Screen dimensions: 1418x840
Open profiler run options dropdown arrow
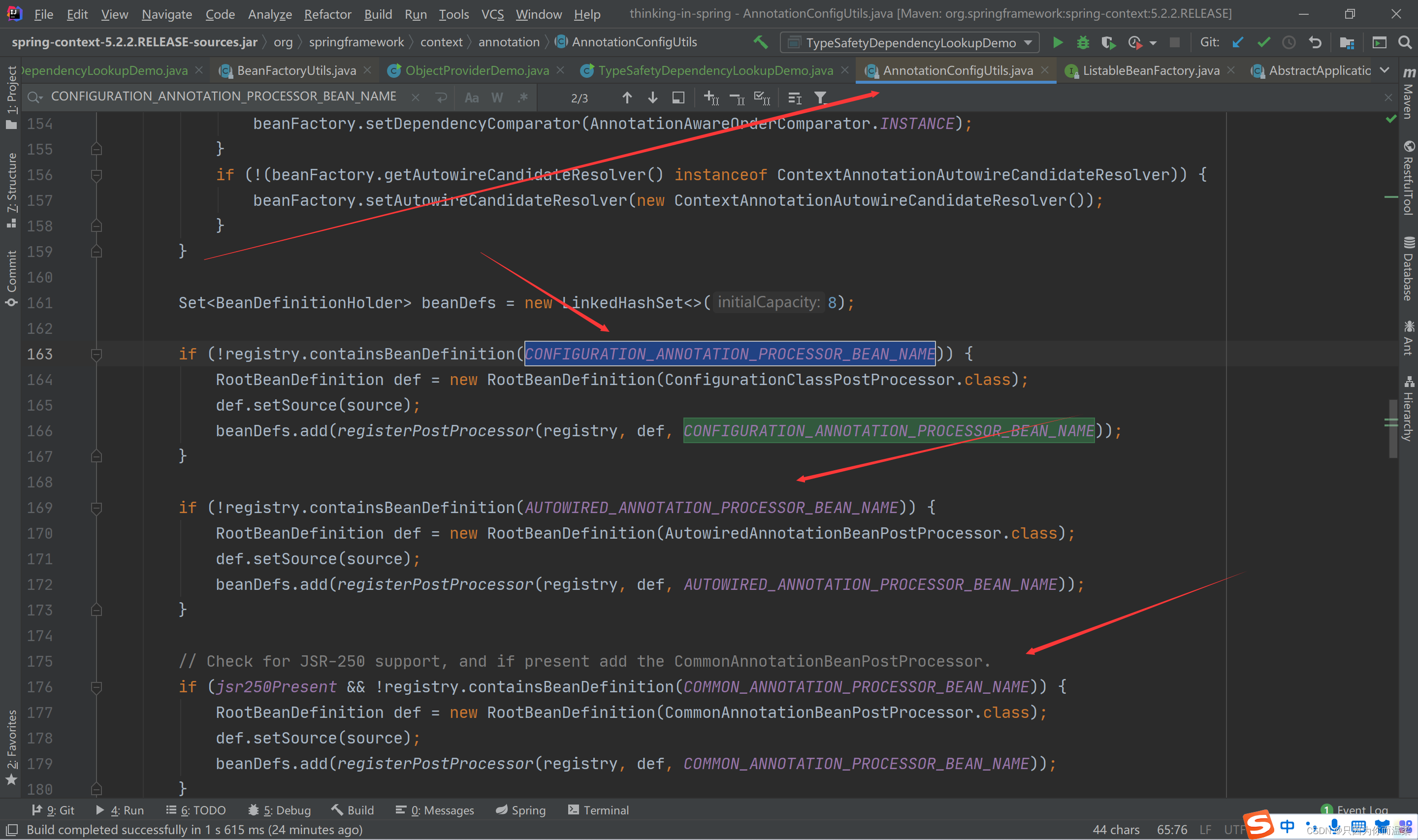click(1153, 43)
